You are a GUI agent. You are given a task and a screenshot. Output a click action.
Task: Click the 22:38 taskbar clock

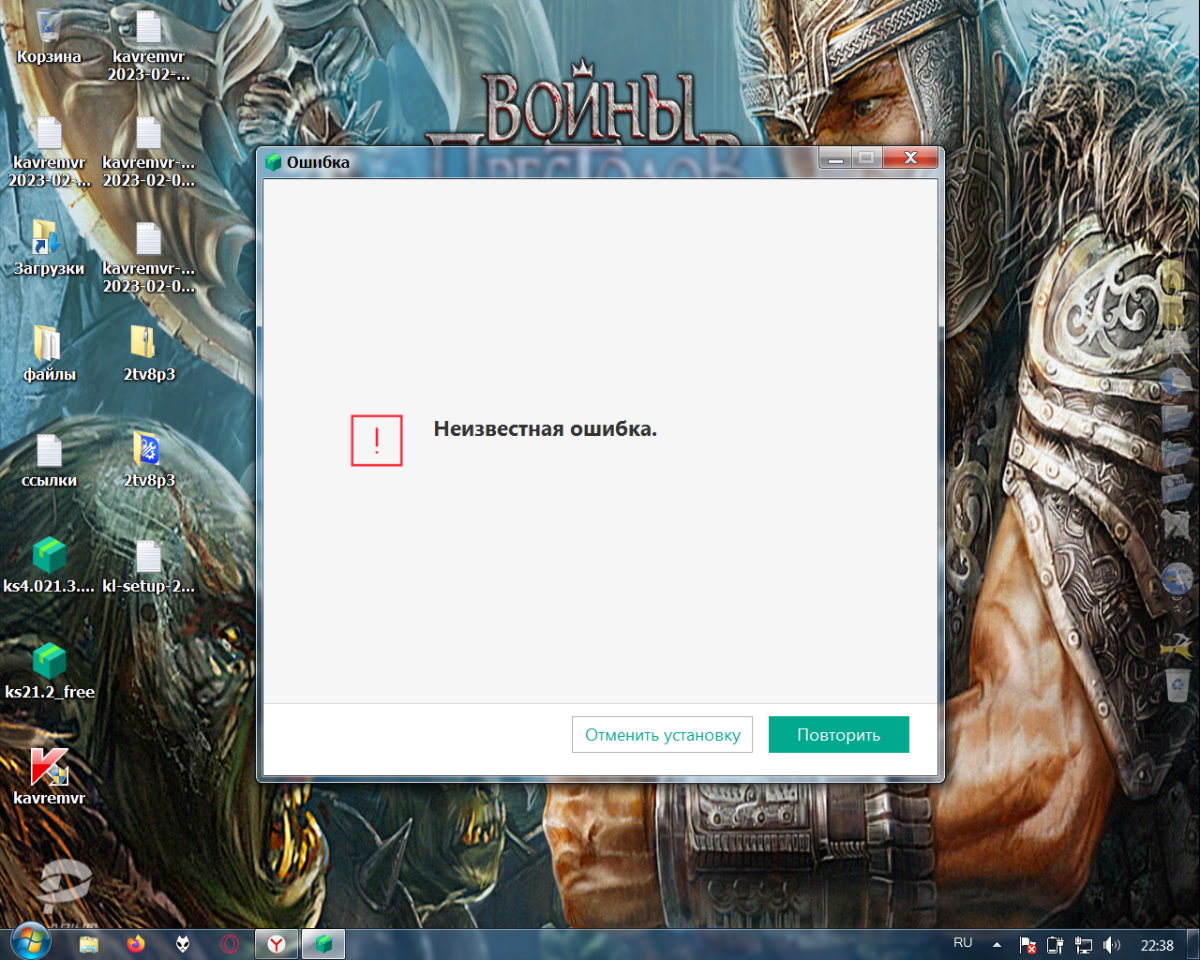[x=1156, y=944]
